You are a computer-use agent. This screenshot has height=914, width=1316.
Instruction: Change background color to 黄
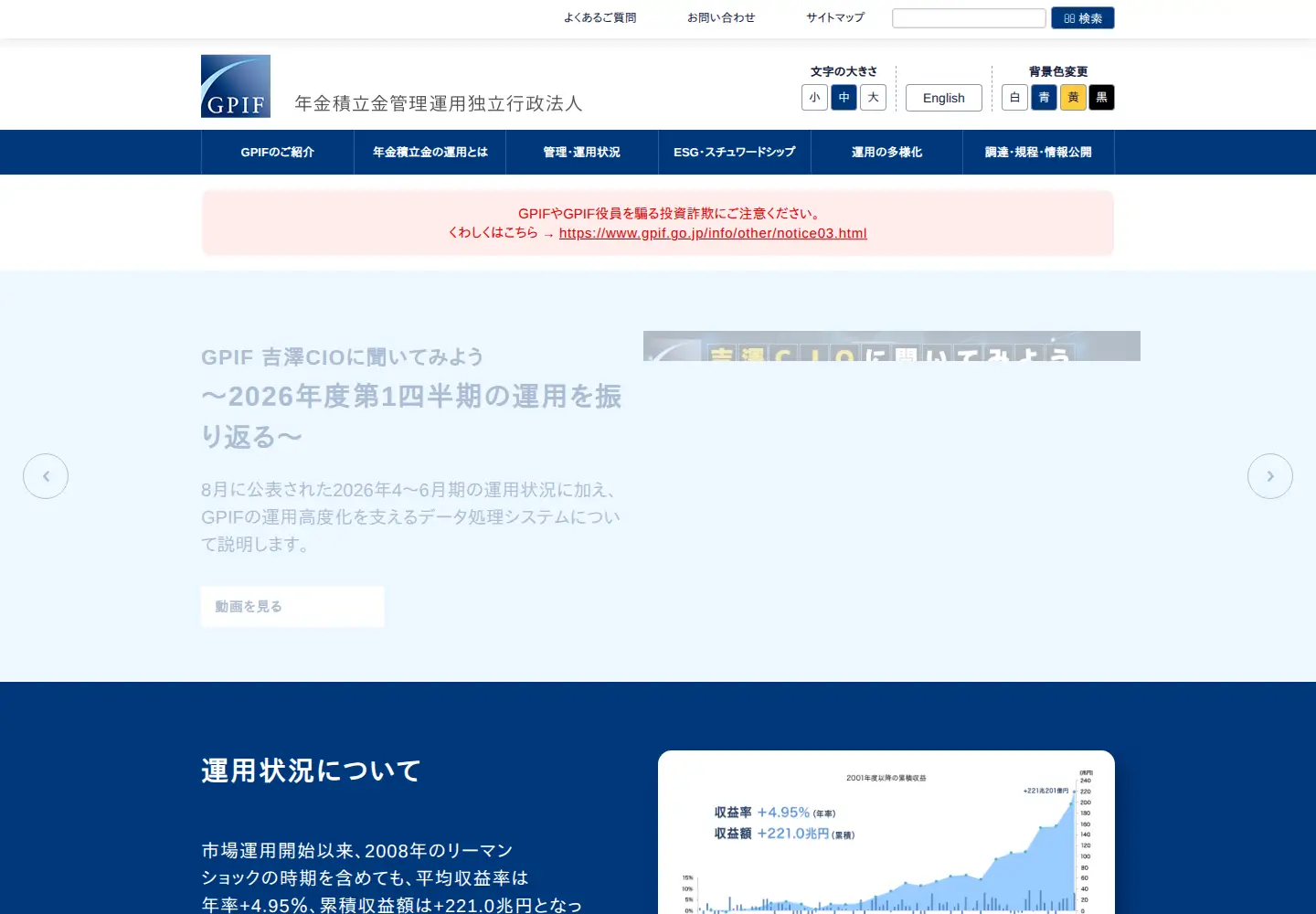pos(1073,97)
